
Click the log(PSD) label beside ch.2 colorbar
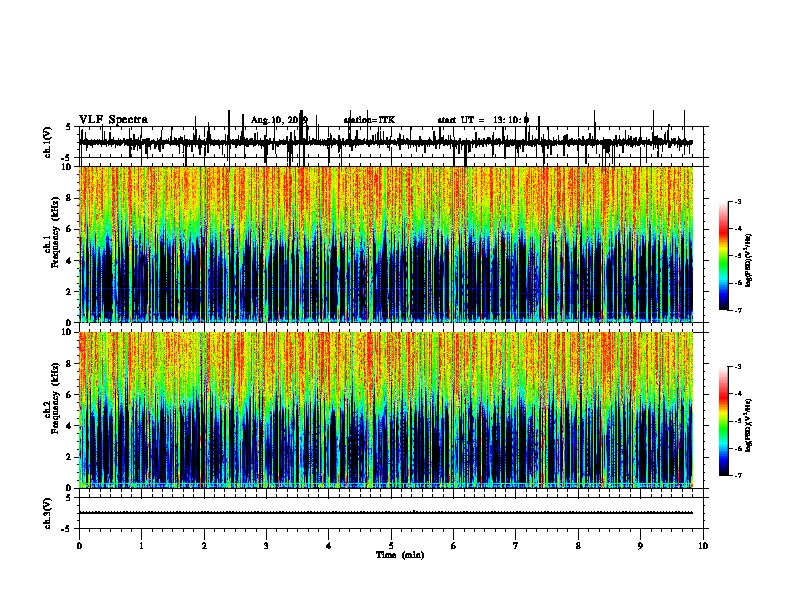click(748, 425)
